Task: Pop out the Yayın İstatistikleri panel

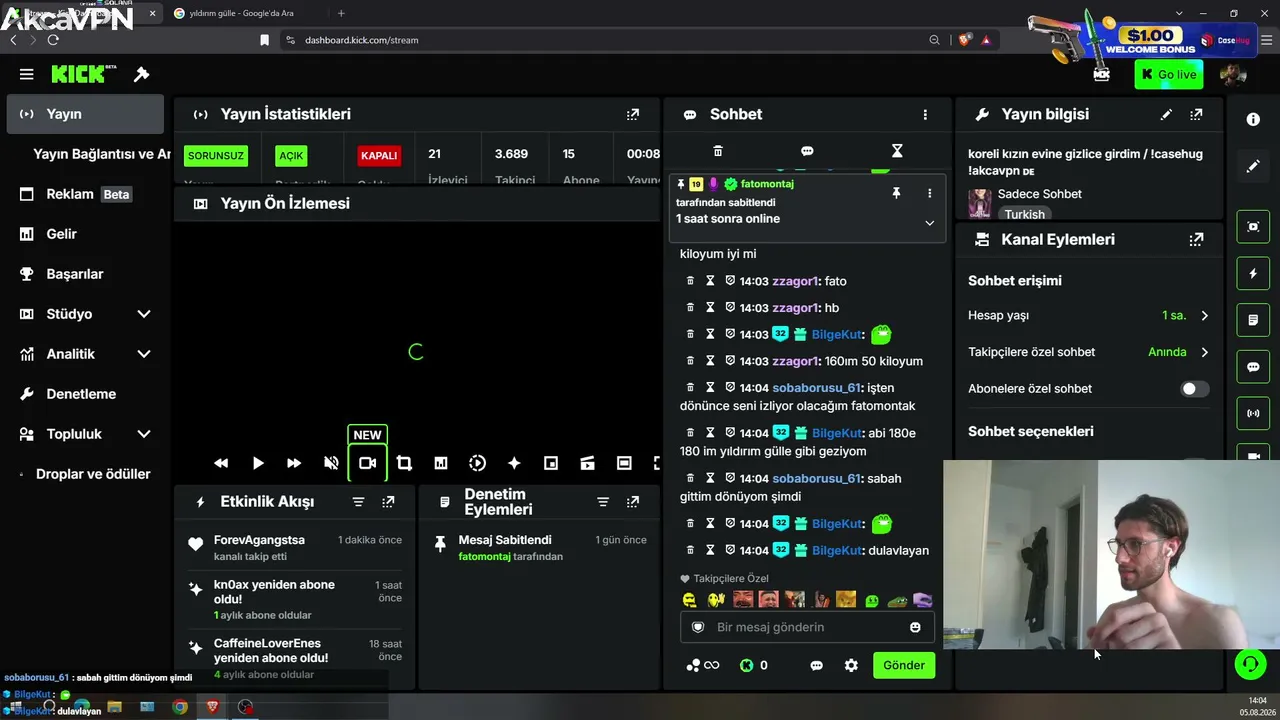Action: click(x=633, y=115)
